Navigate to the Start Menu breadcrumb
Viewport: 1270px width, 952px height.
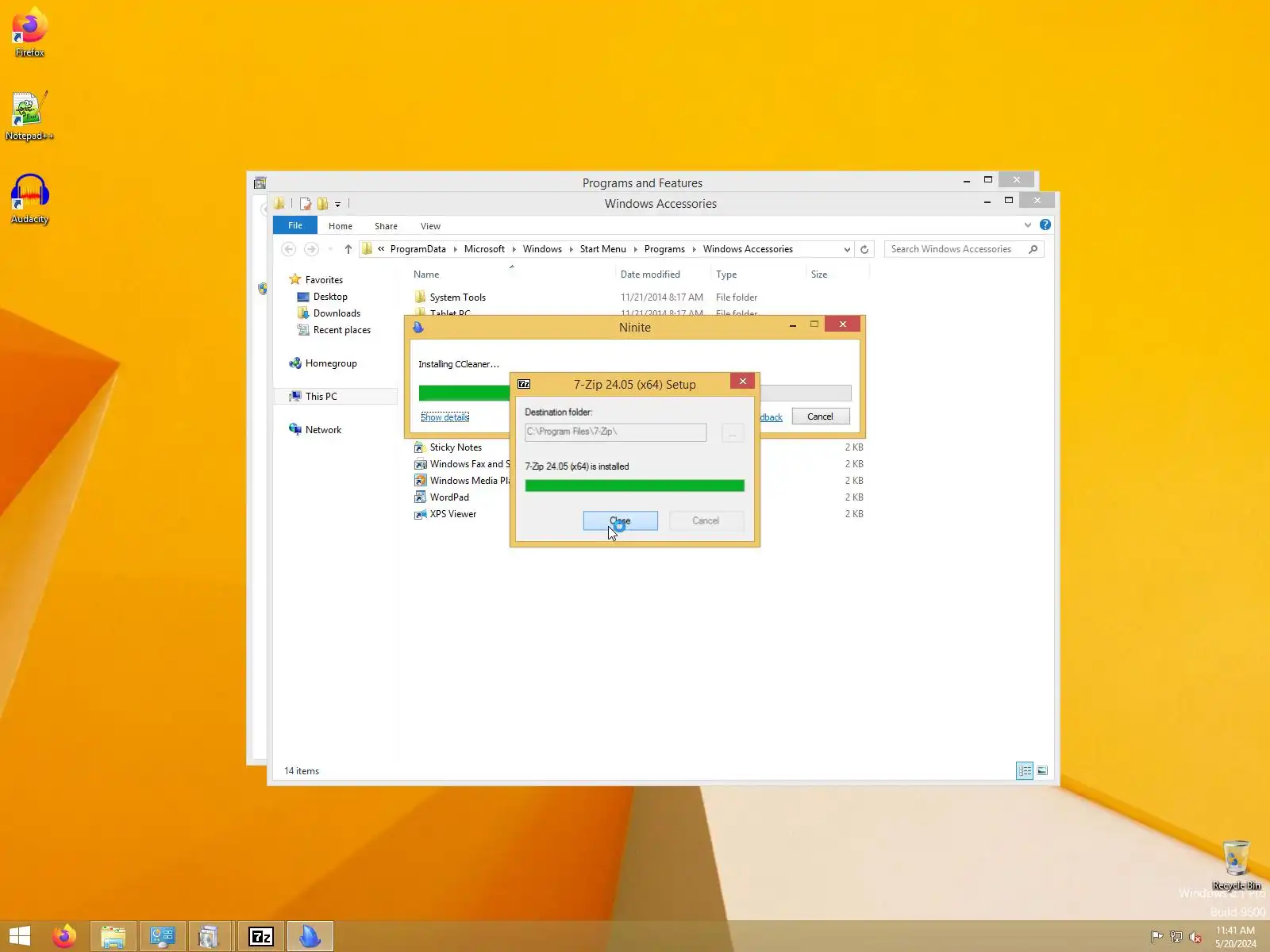point(602,249)
